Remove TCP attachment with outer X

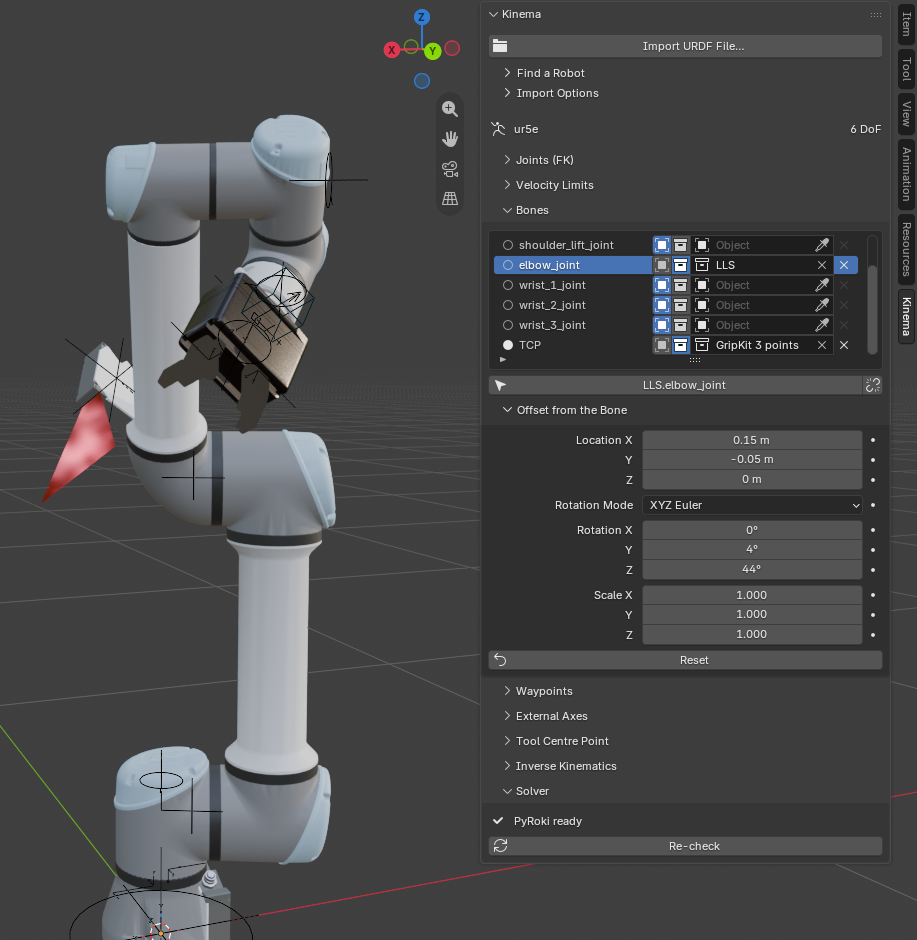[844, 345]
